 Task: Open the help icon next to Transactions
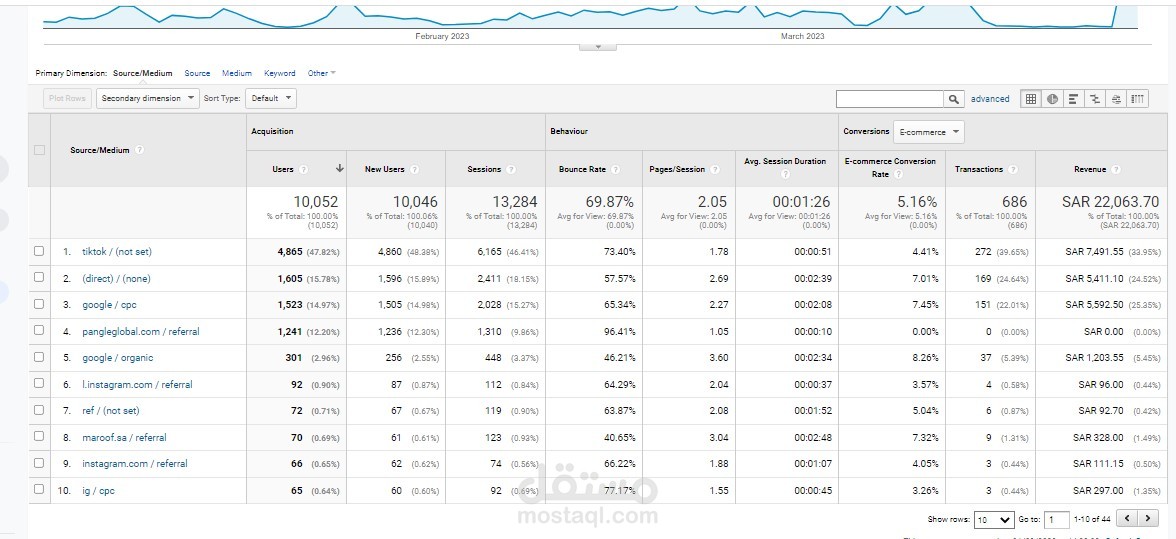pyautogui.click(x=1013, y=169)
